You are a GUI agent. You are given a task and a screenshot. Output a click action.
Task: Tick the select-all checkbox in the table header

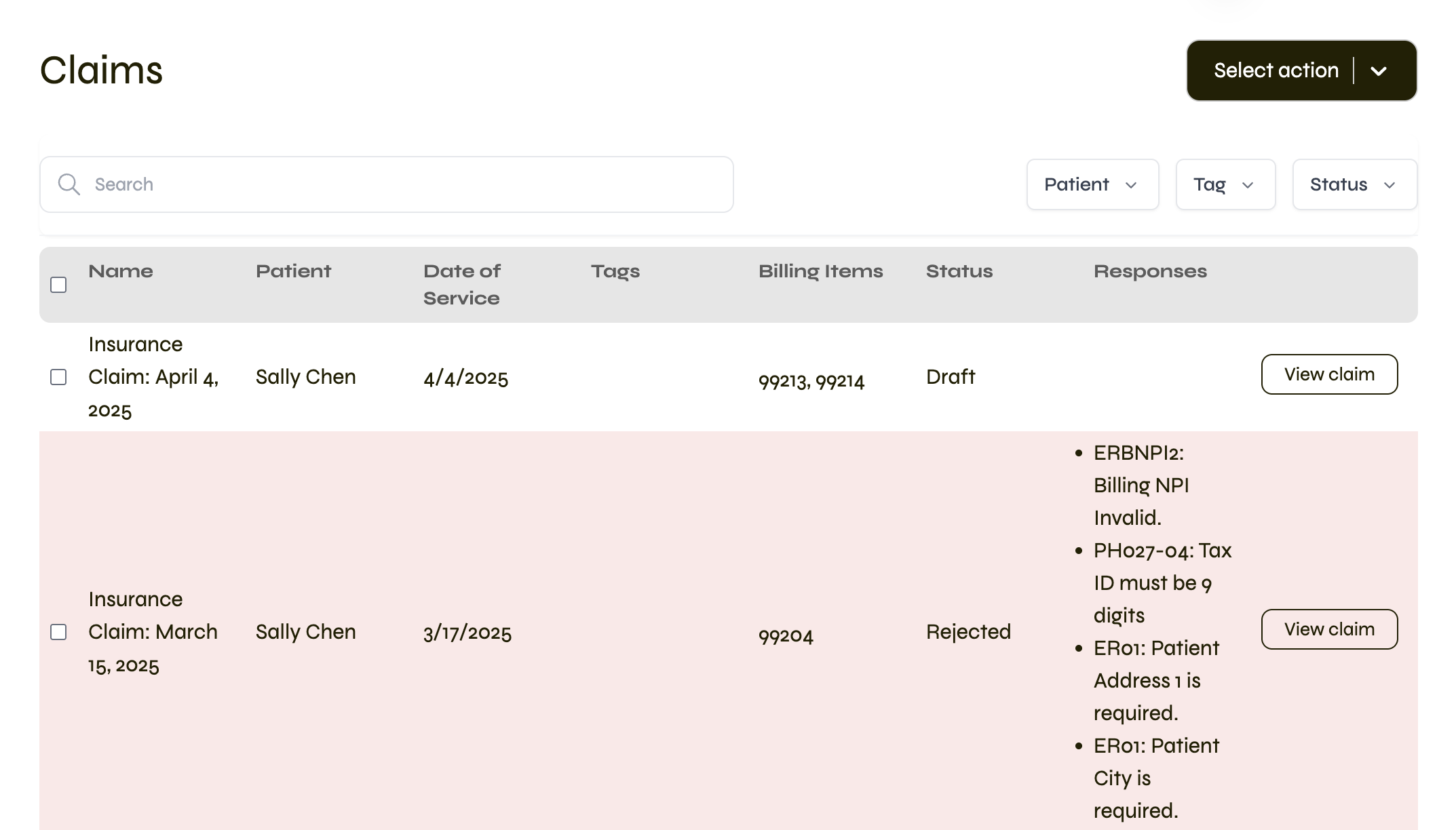[x=59, y=285]
